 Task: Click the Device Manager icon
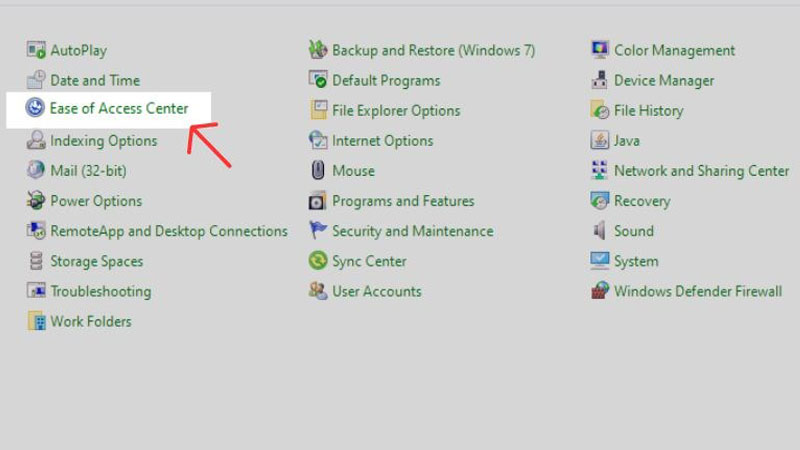[600, 80]
